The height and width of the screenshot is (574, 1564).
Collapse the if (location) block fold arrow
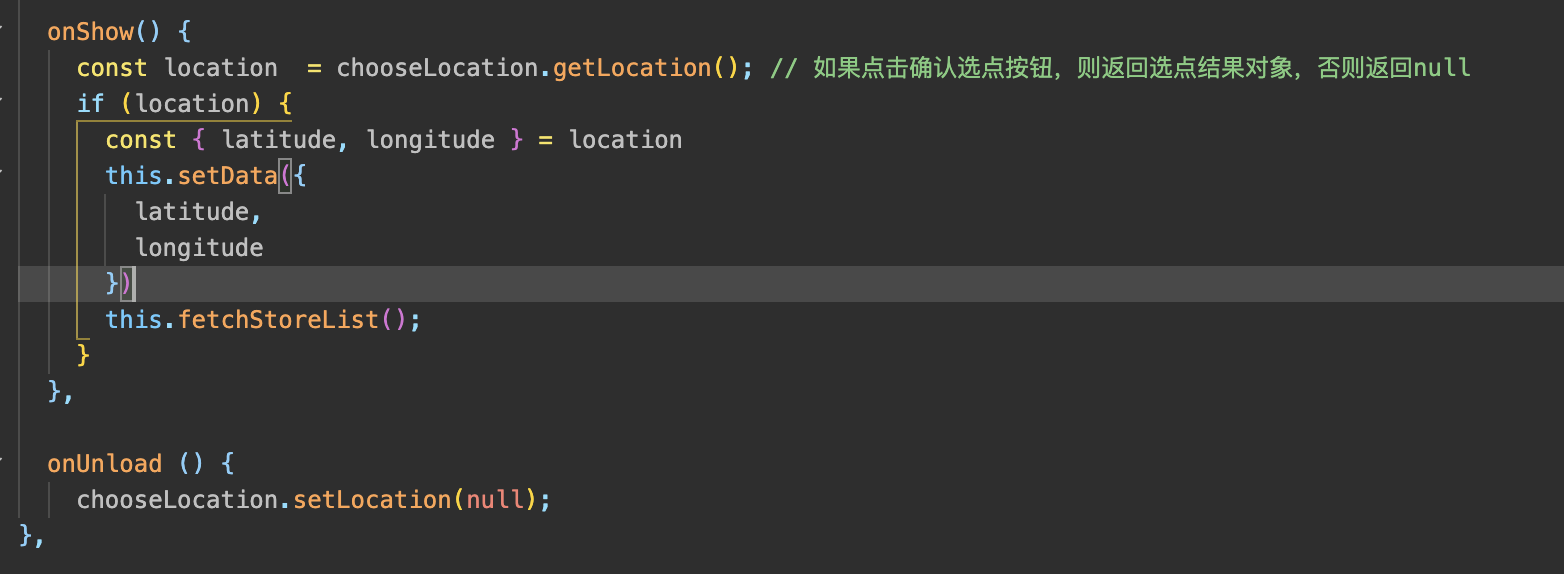point(3,98)
